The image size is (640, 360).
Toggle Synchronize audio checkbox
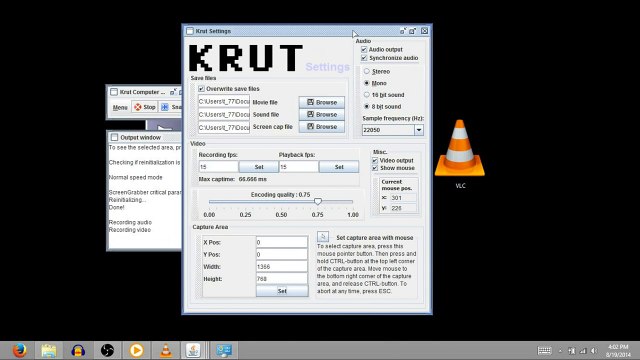[x=364, y=58]
